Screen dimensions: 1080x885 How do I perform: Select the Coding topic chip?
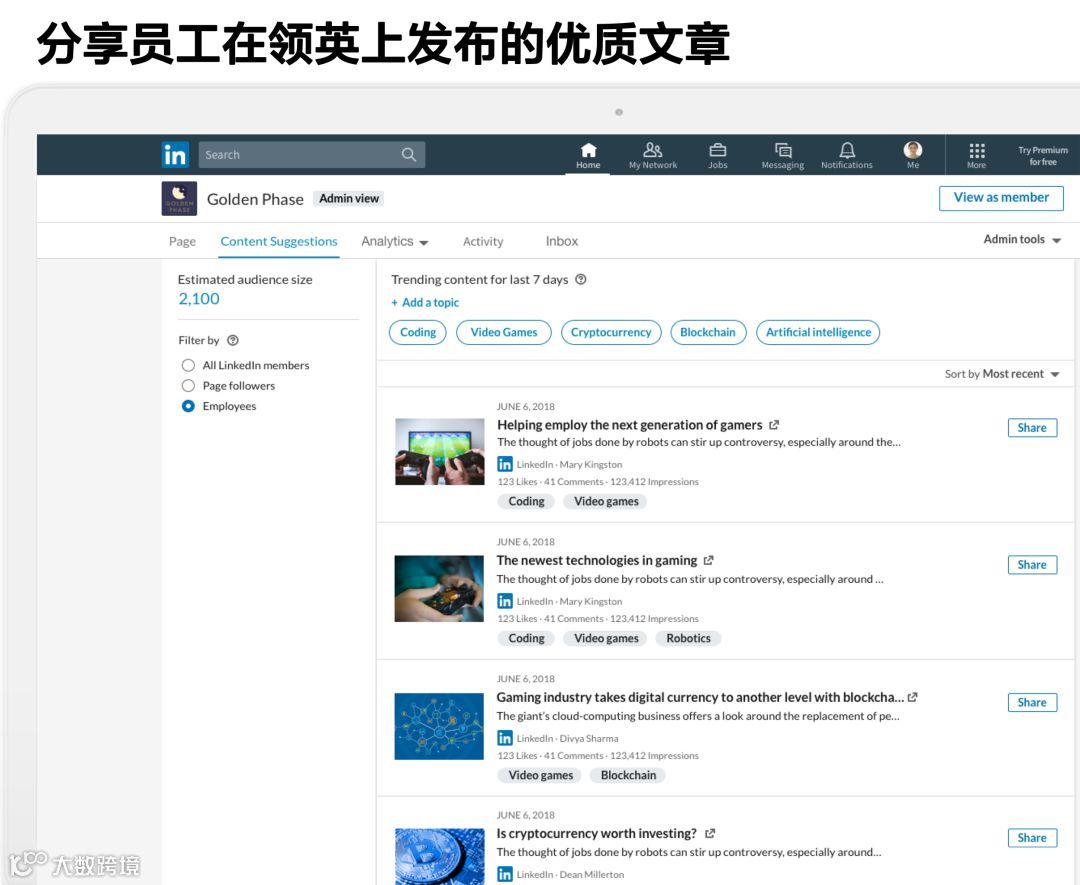tap(418, 332)
